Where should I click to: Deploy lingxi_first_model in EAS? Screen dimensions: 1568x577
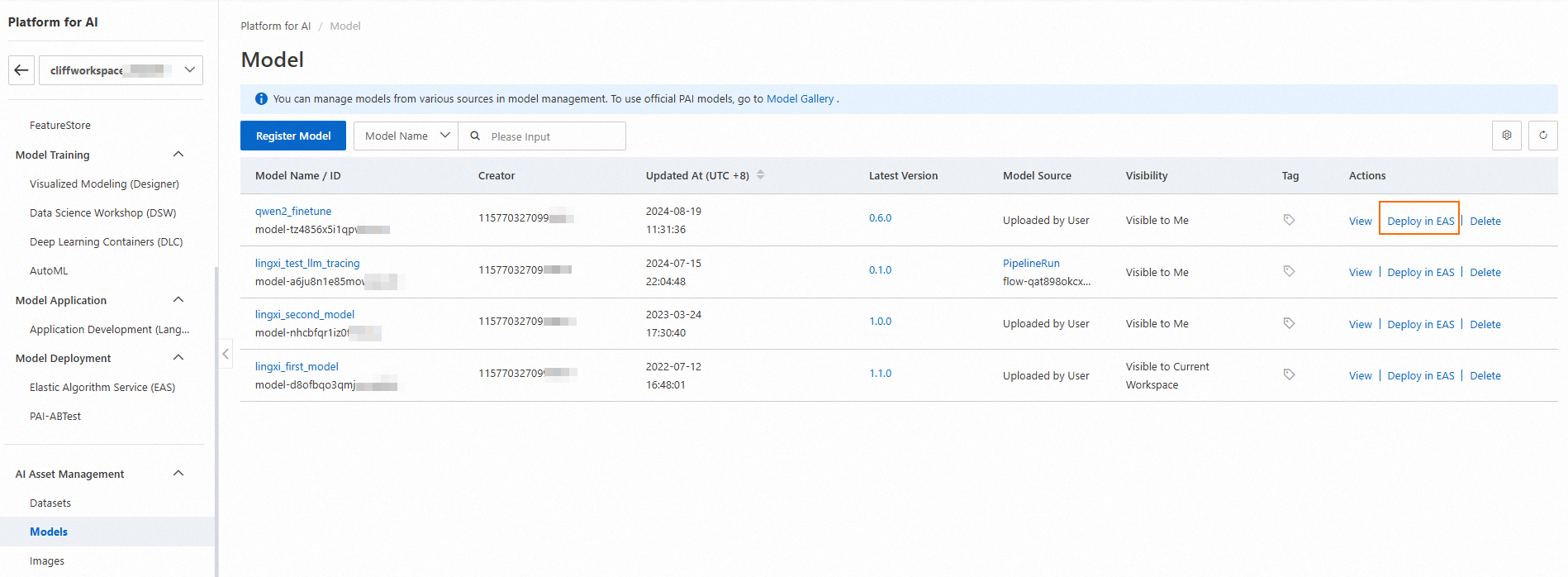[1420, 375]
